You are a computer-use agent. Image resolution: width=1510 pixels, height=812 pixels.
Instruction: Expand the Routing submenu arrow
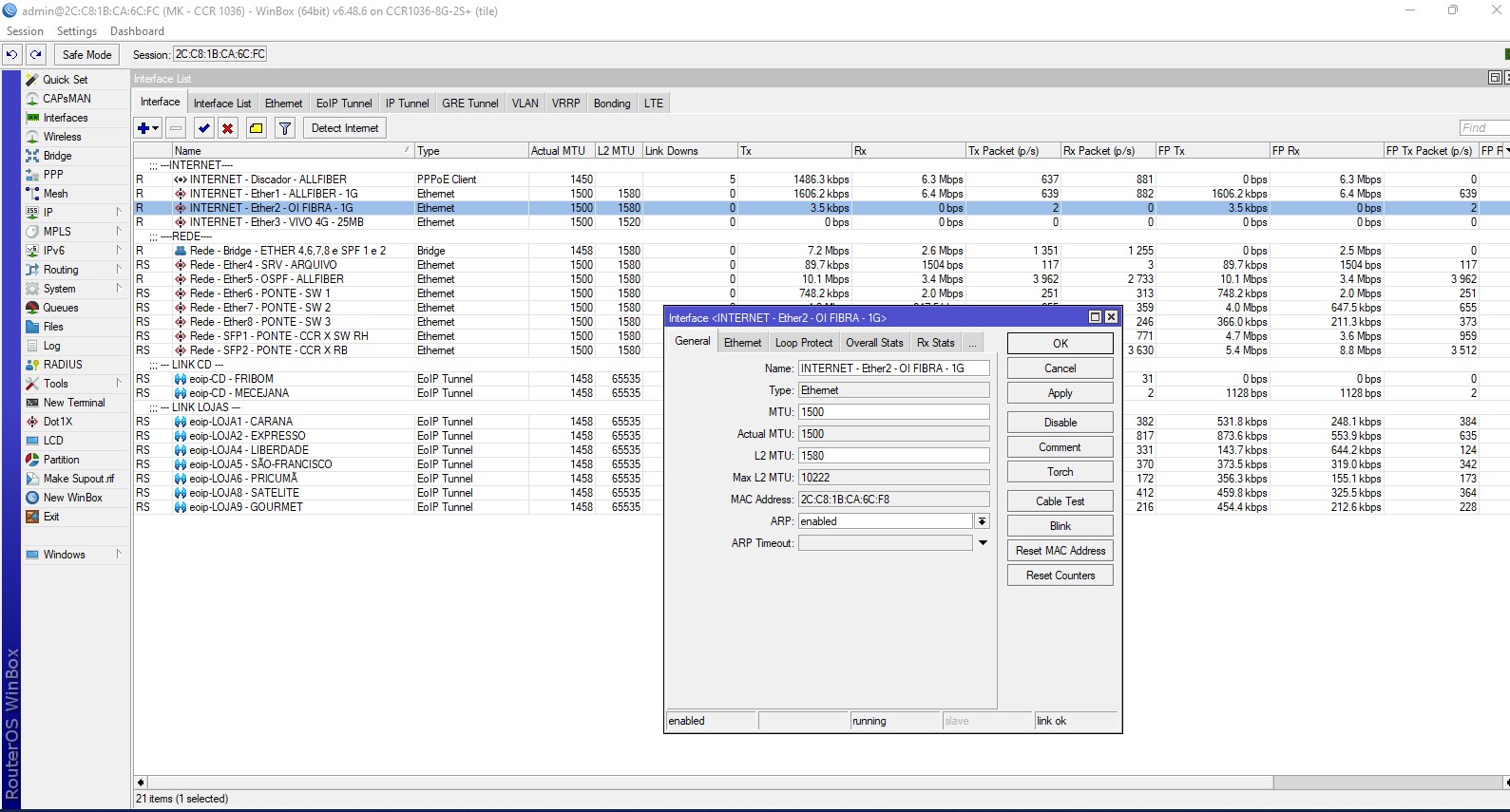click(119, 270)
